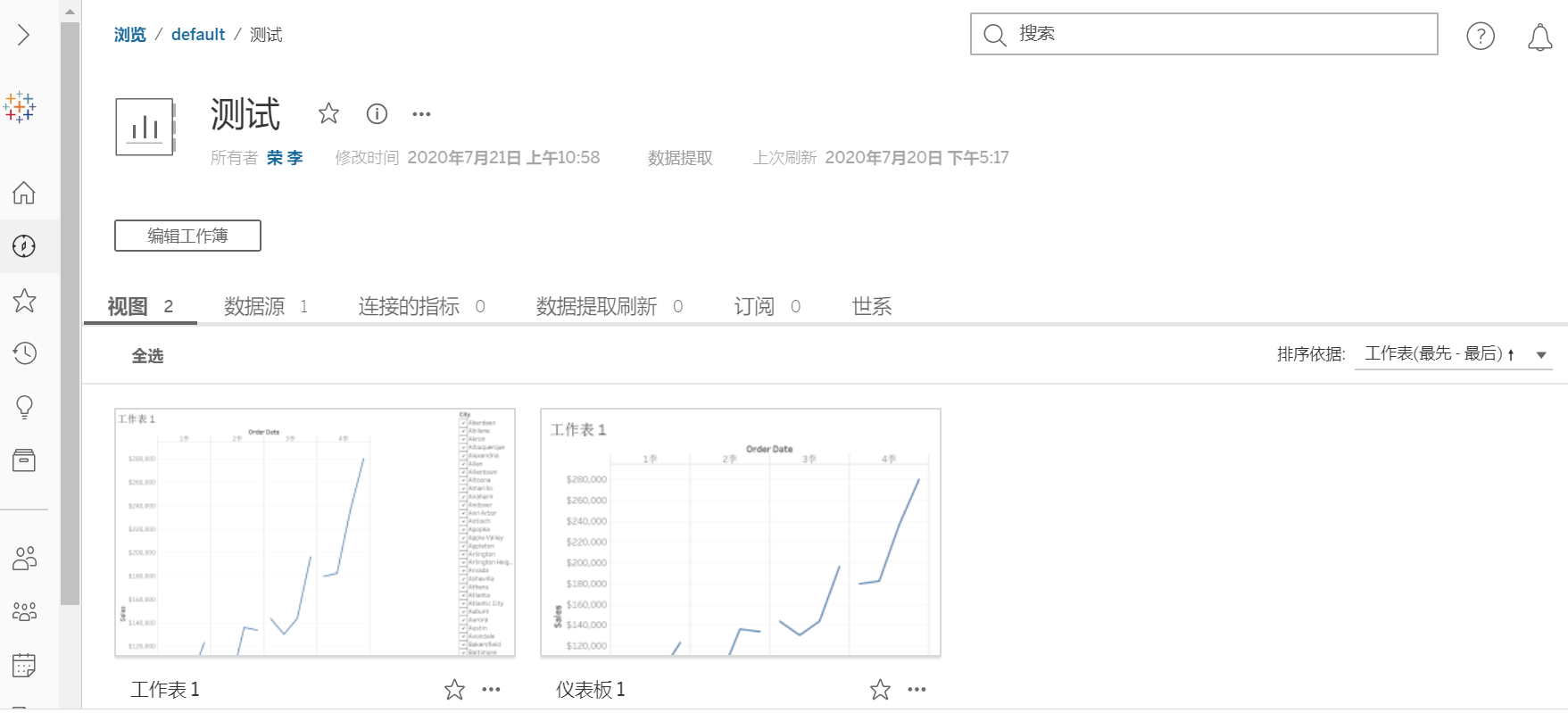1568x713 pixels.
Task: Click the help question mark icon
Action: (1481, 36)
